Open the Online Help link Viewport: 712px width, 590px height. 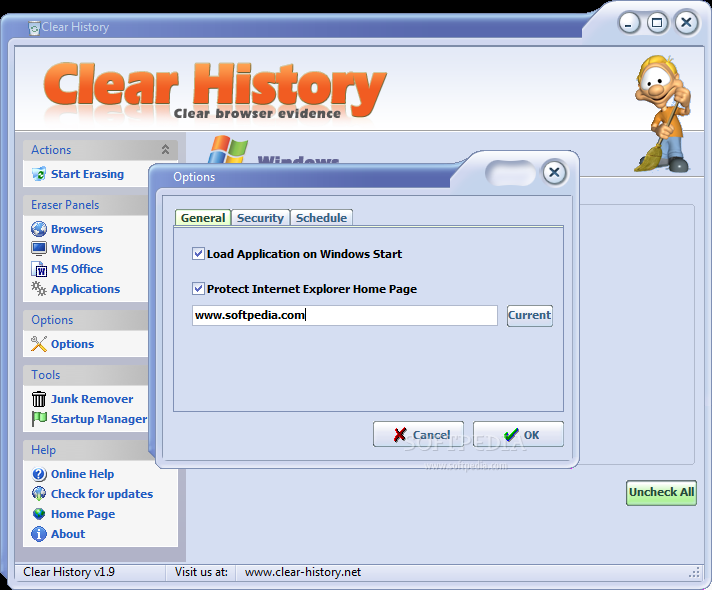click(x=83, y=474)
